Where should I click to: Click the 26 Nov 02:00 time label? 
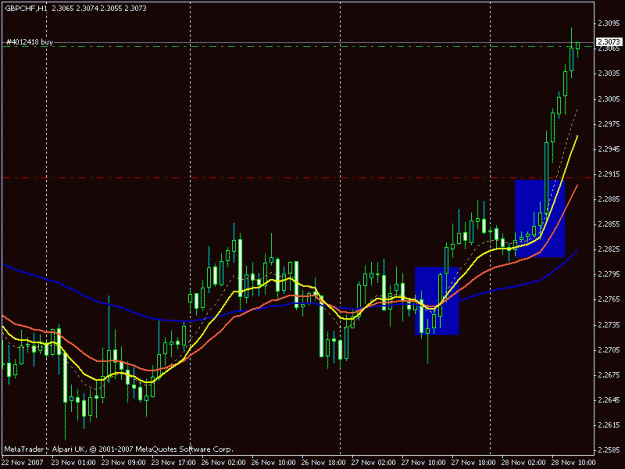pyautogui.click(x=224, y=463)
